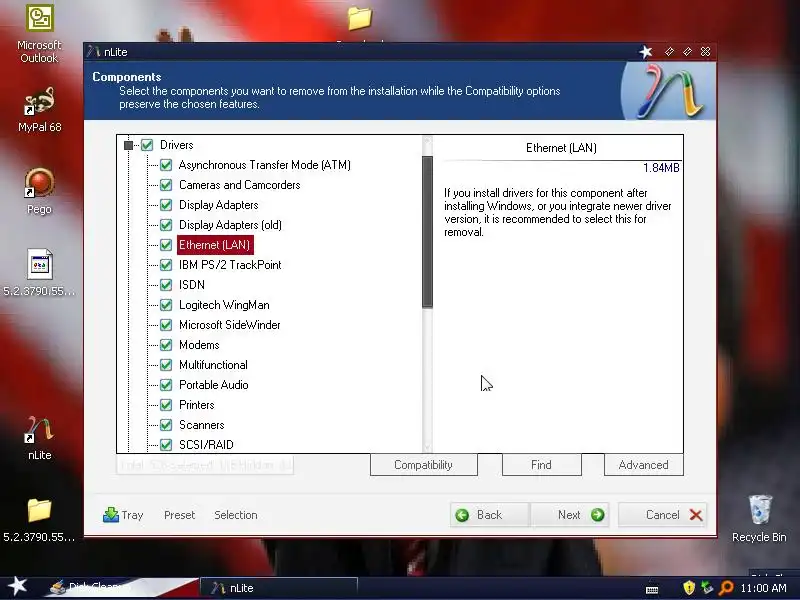The image size is (800, 600).
Task: Toggle the Multifunctional checkbox
Action: click(166, 365)
